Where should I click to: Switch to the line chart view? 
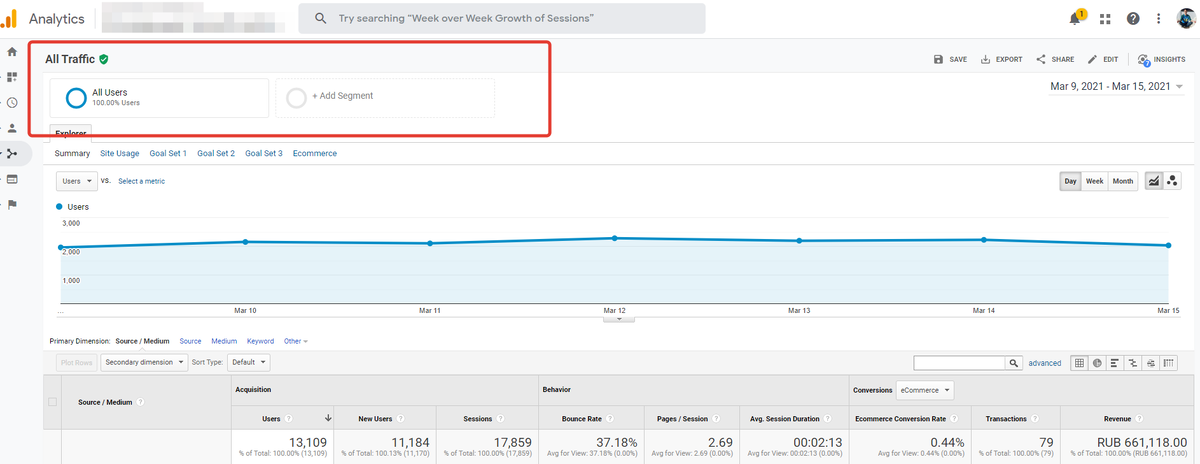pyautogui.click(x=1154, y=181)
